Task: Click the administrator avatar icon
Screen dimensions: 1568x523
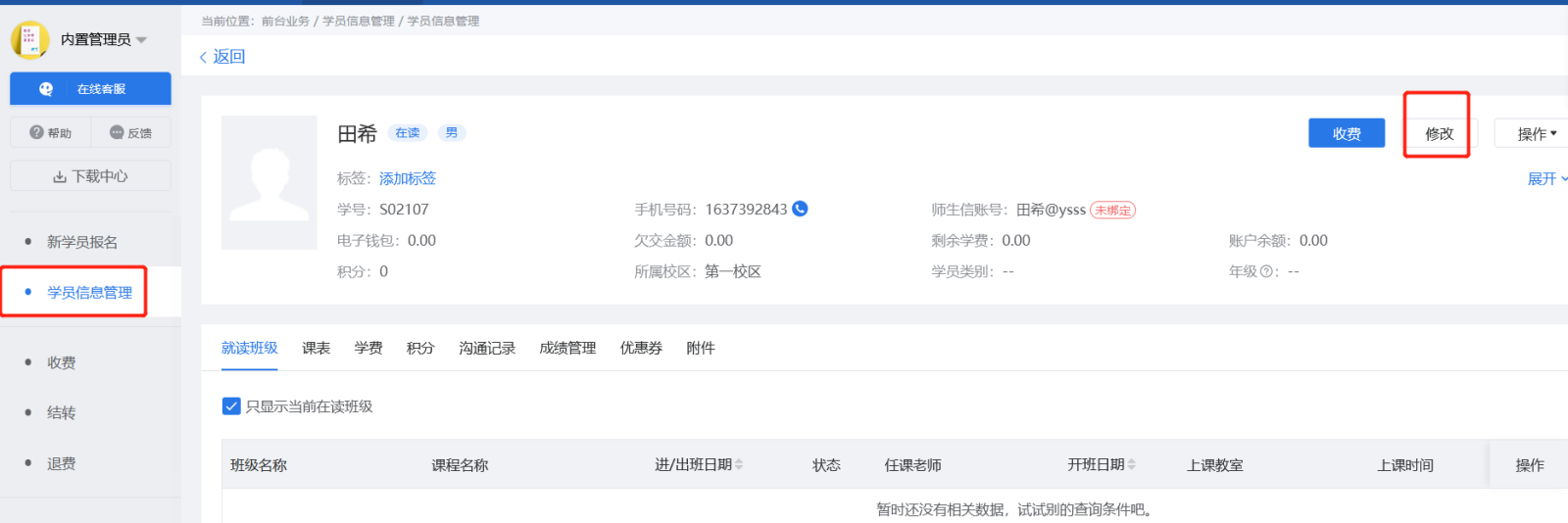Action: pyautogui.click(x=30, y=40)
